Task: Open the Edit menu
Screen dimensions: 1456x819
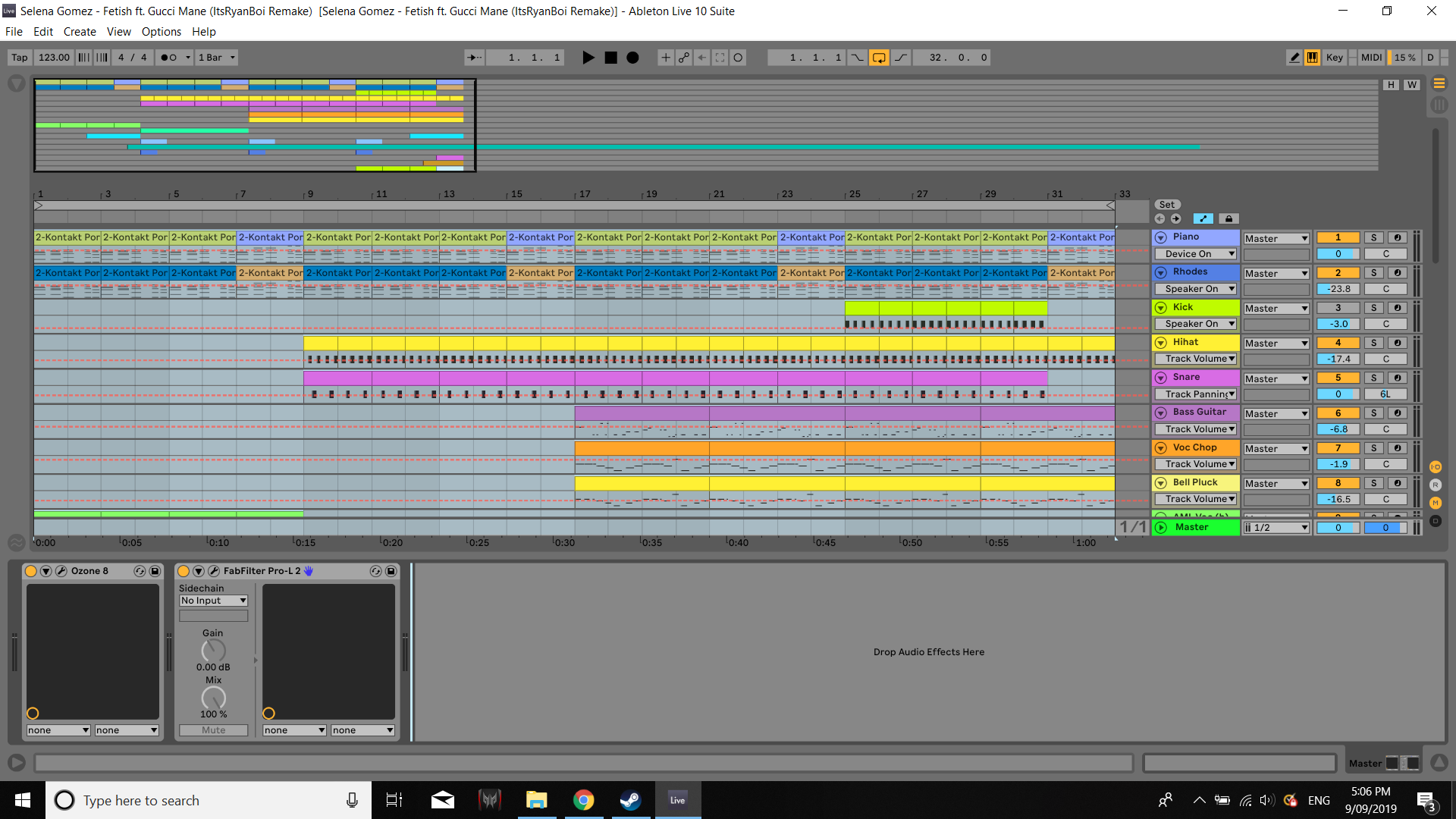Action: [43, 32]
